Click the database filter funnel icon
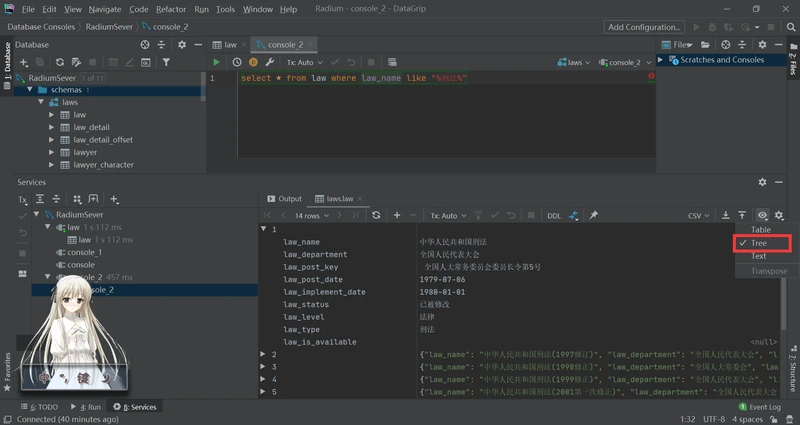Image resolution: width=800 pixels, height=425 pixels. point(166,62)
